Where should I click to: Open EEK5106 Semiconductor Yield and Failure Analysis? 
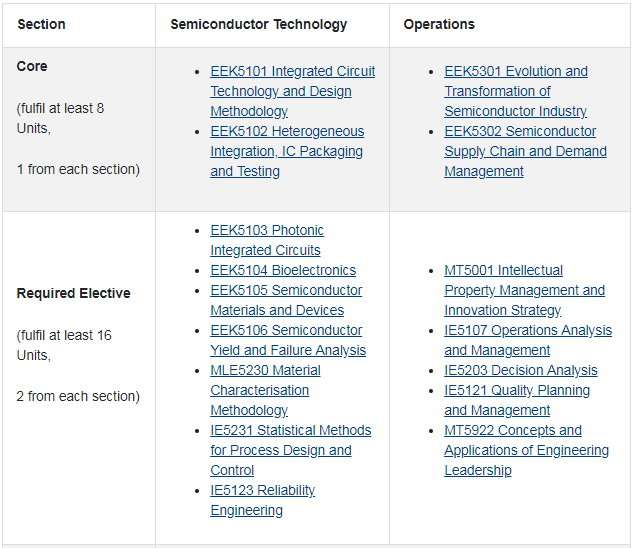coord(288,340)
